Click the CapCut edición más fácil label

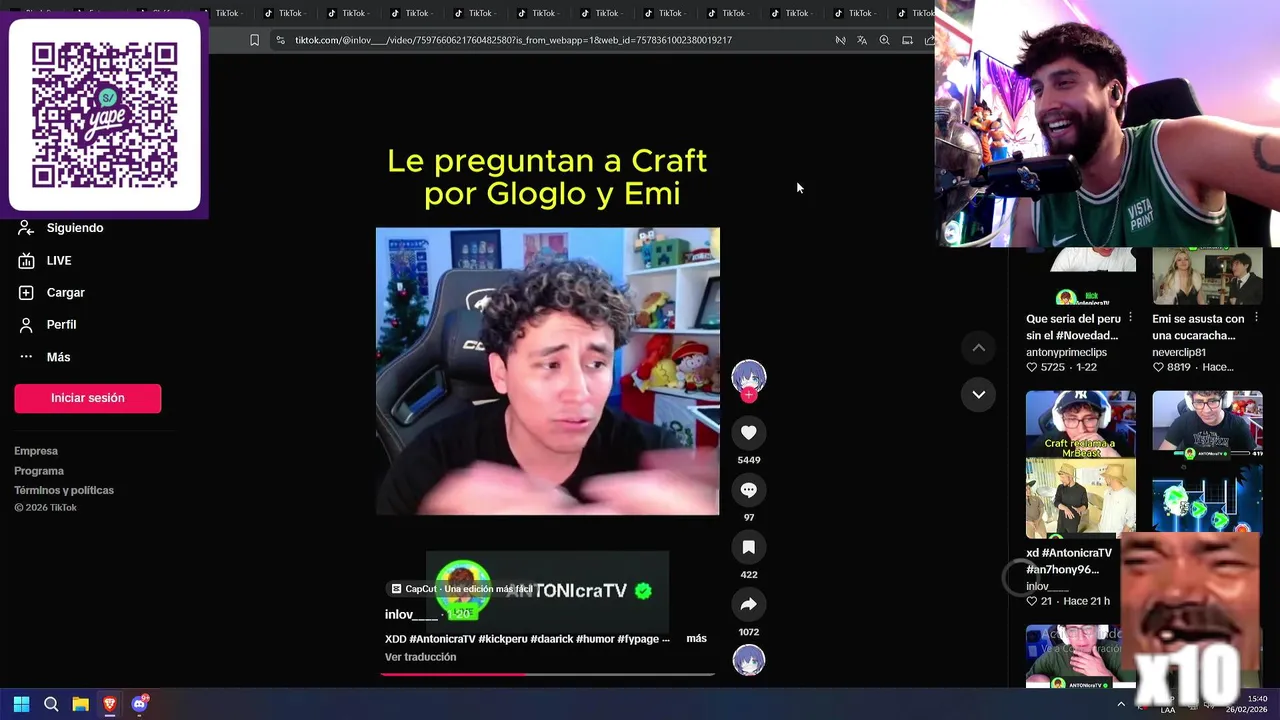click(x=462, y=589)
